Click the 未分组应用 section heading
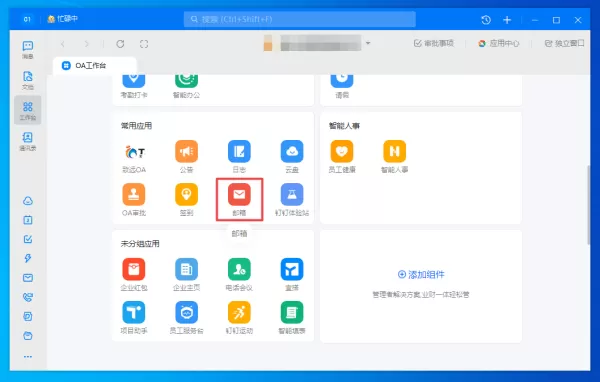Viewport: 600px width, 382px height. click(x=140, y=243)
